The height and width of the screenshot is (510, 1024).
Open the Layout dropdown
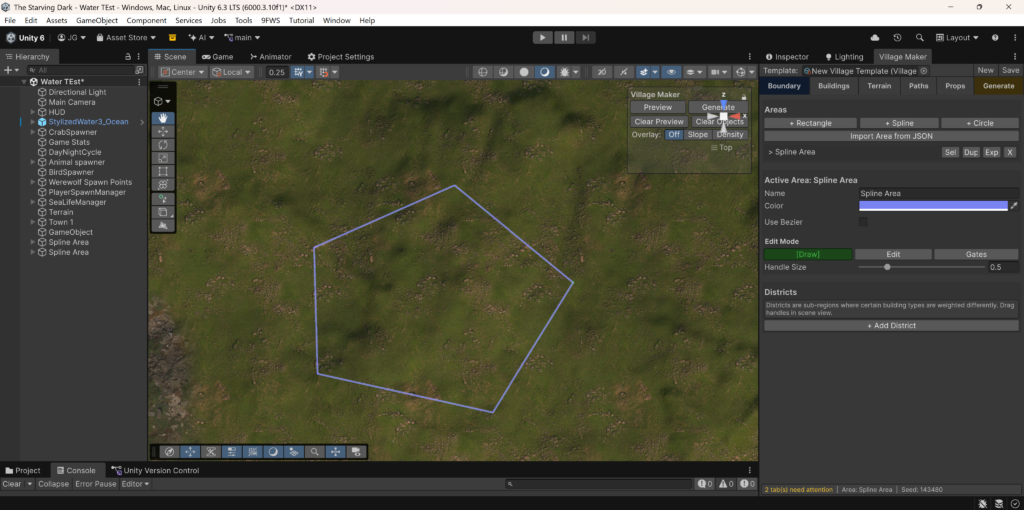coord(958,37)
